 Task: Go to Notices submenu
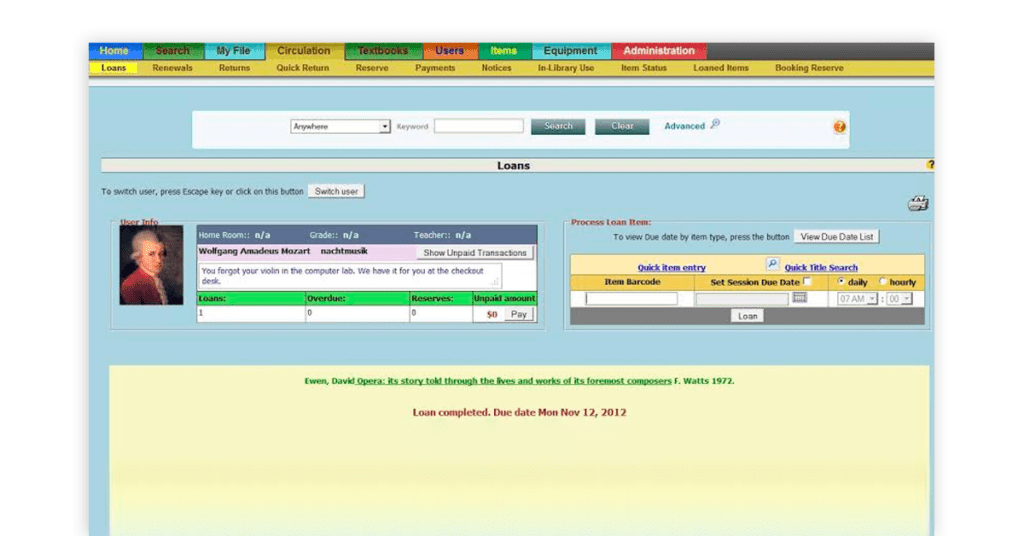pyautogui.click(x=496, y=68)
